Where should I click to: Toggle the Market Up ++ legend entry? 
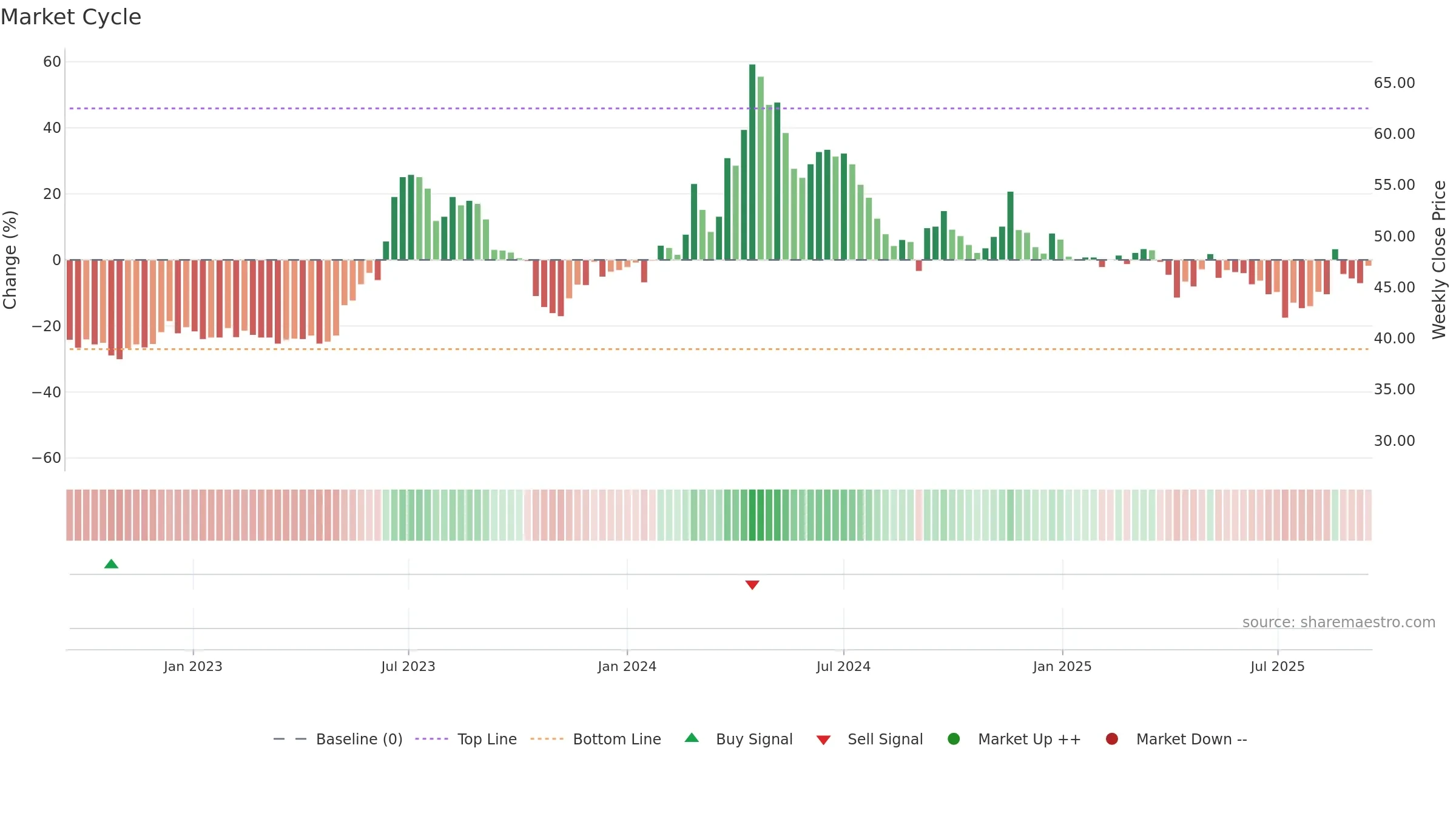[1014, 739]
